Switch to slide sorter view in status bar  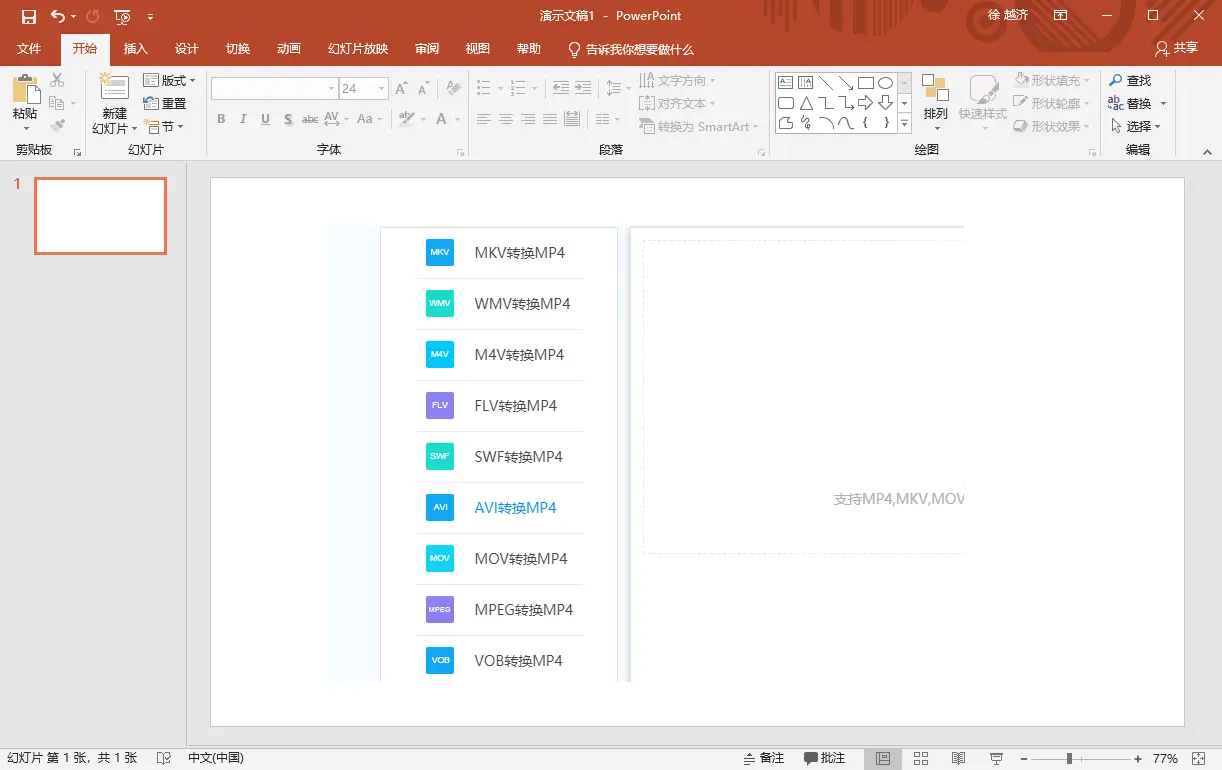tap(921, 759)
